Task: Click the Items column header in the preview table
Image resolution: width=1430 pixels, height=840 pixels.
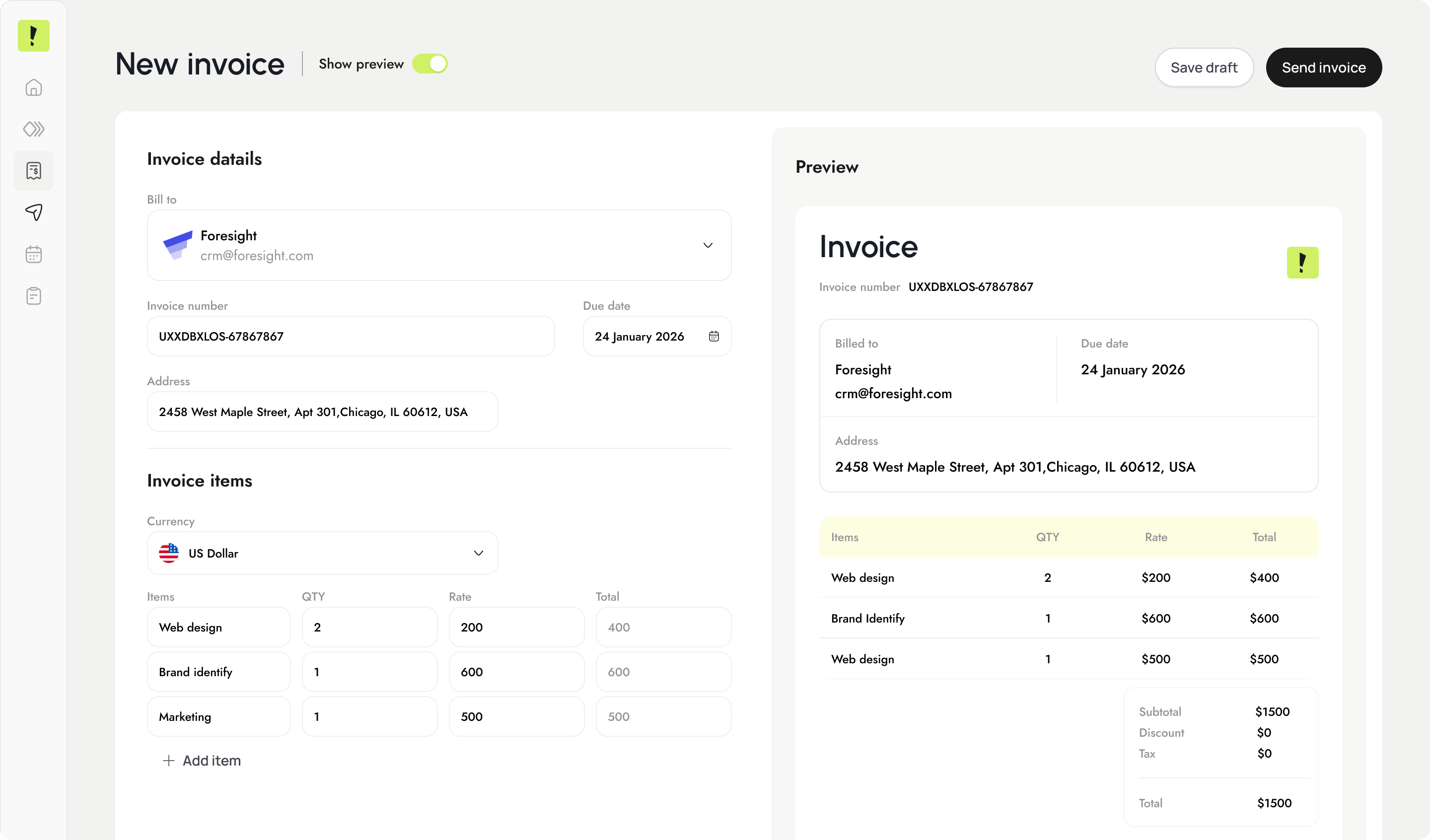Action: 845,537
